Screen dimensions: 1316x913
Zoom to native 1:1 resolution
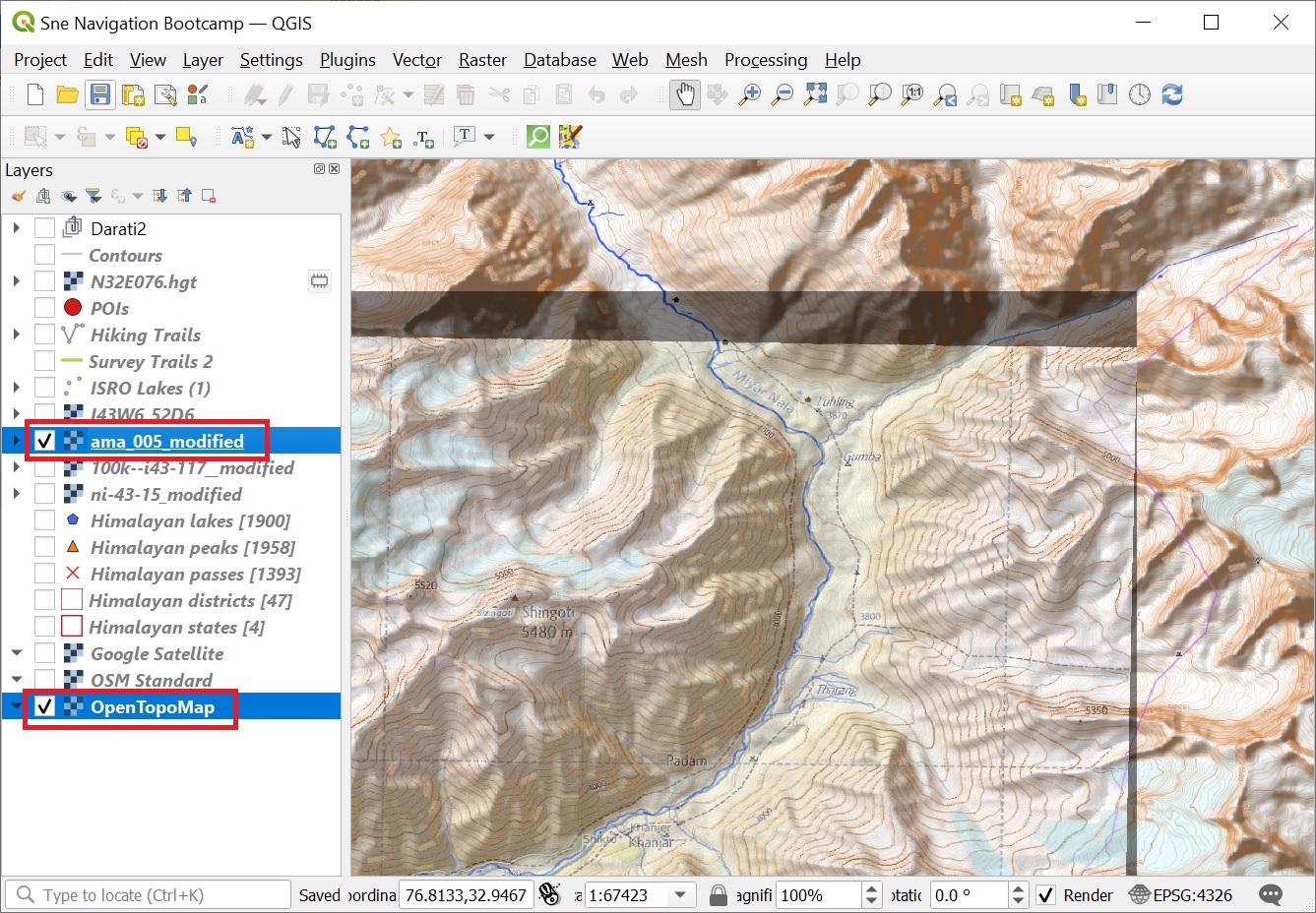click(x=912, y=94)
